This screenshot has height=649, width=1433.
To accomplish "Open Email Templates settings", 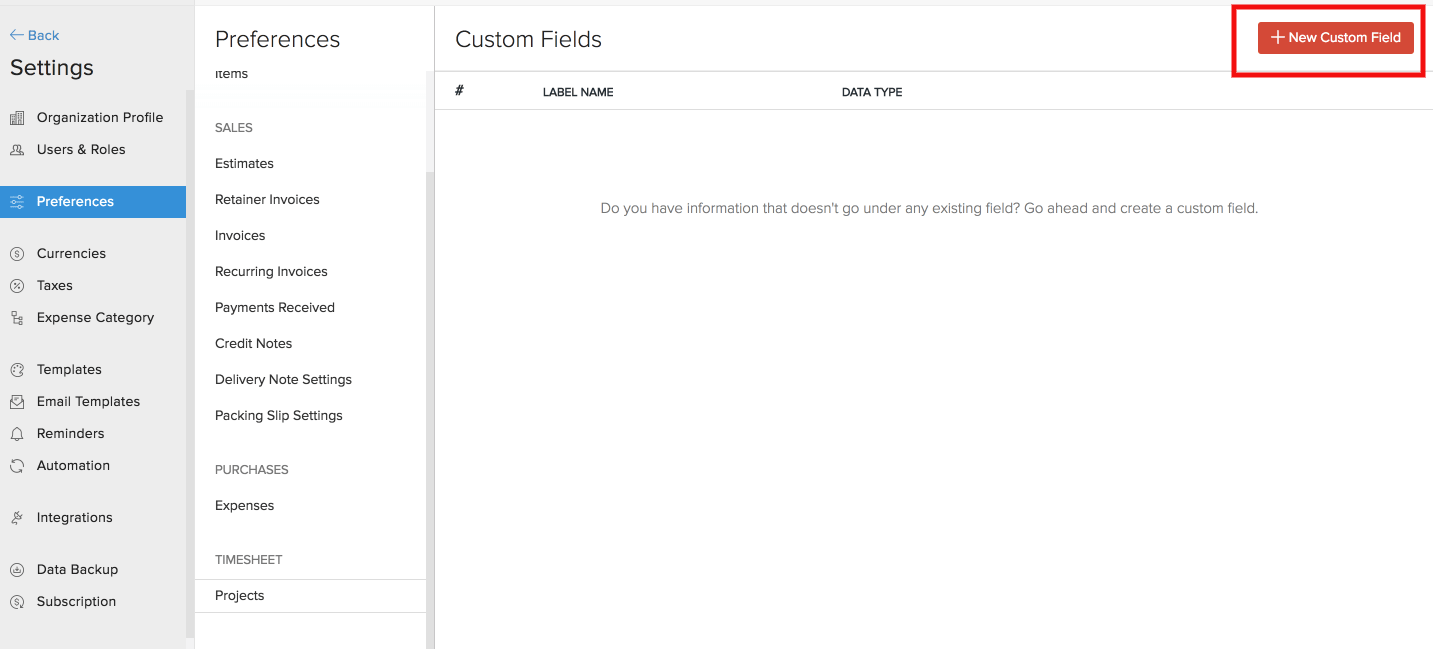I will tap(88, 402).
